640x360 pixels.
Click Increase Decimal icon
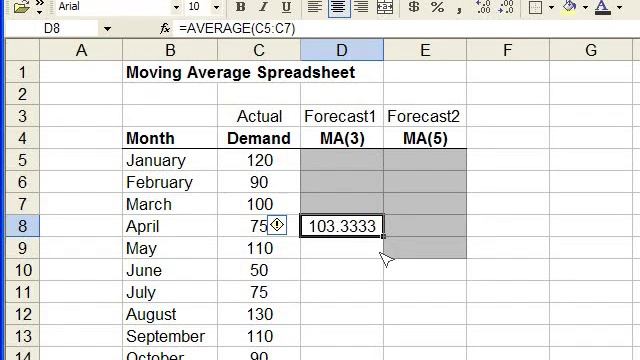483,7
